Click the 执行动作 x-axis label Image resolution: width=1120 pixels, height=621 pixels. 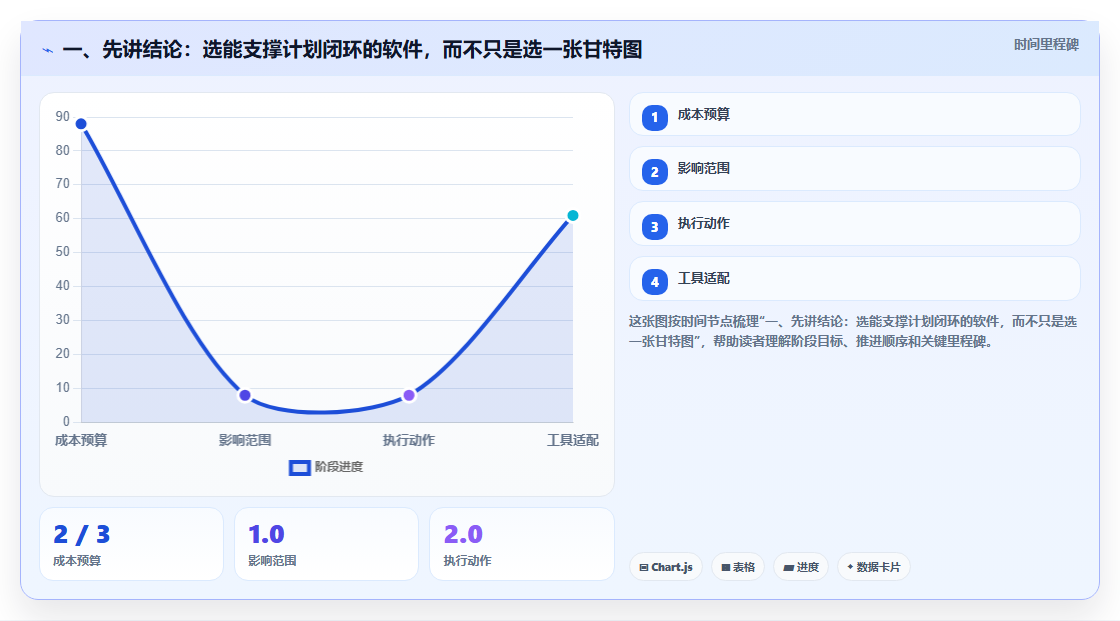click(409, 440)
